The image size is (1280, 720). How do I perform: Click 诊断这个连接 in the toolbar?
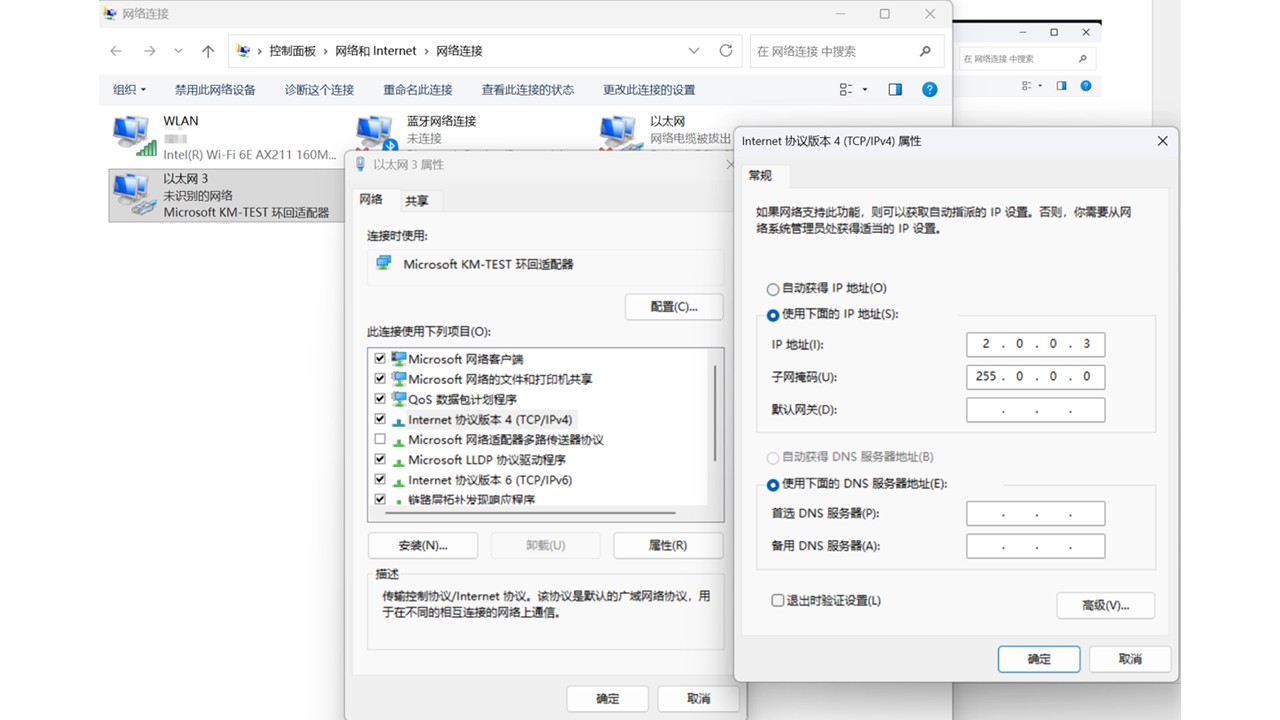(x=319, y=89)
